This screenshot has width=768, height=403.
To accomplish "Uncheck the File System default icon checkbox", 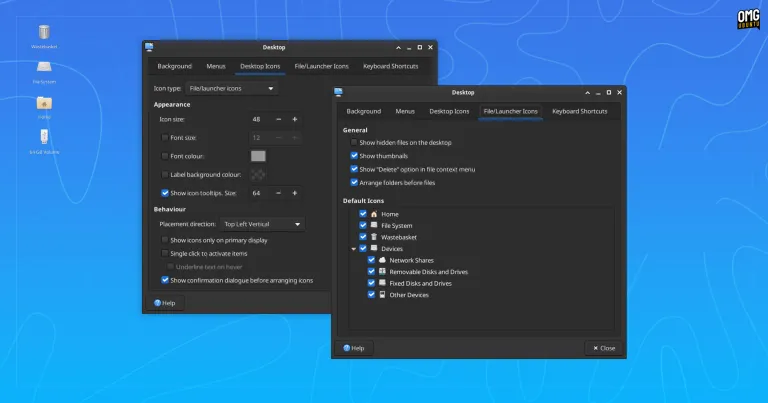I will click(x=362, y=225).
